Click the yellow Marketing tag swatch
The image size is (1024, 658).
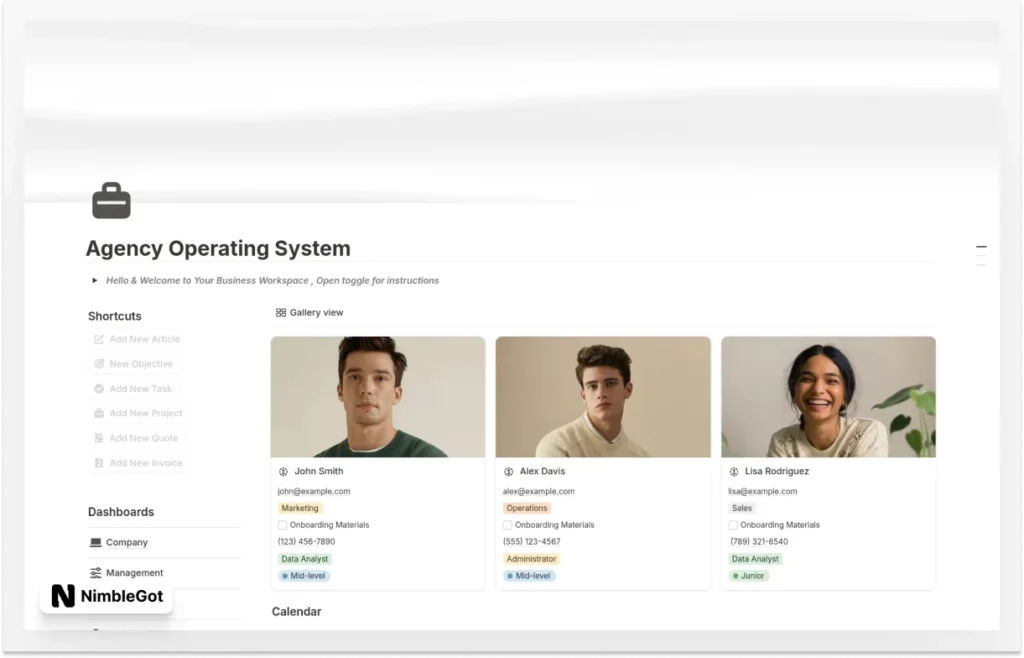tap(301, 507)
